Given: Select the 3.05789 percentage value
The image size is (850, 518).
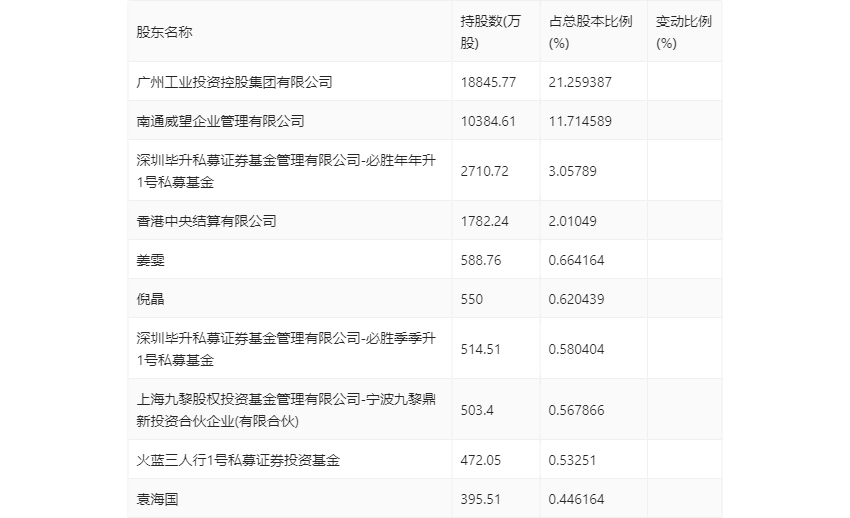Looking at the screenshot, I should 572,171.
